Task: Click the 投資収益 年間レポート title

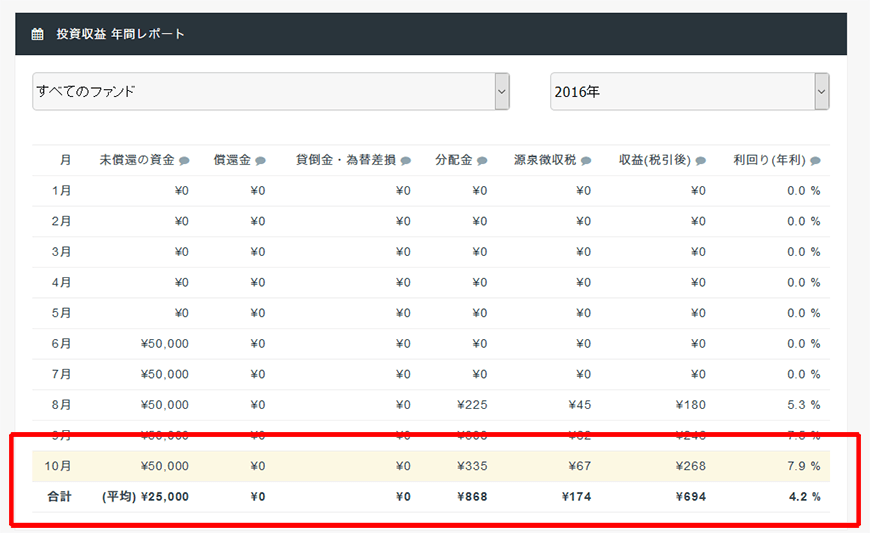Action: click(120, 34)
